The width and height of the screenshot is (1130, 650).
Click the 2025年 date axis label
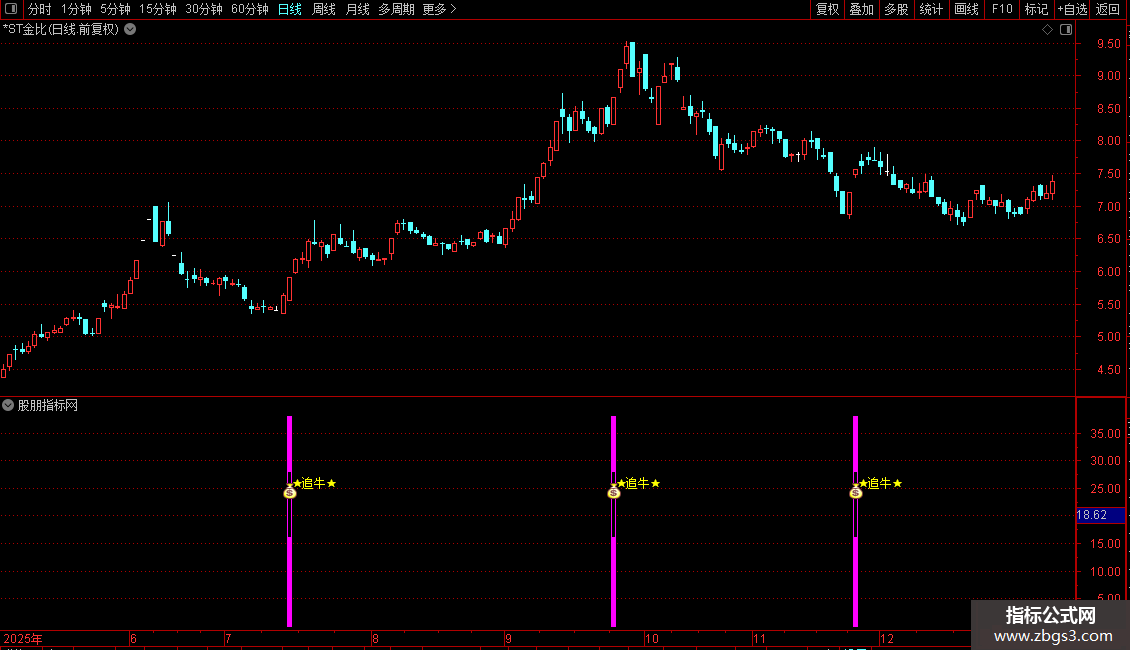(23, 638)
